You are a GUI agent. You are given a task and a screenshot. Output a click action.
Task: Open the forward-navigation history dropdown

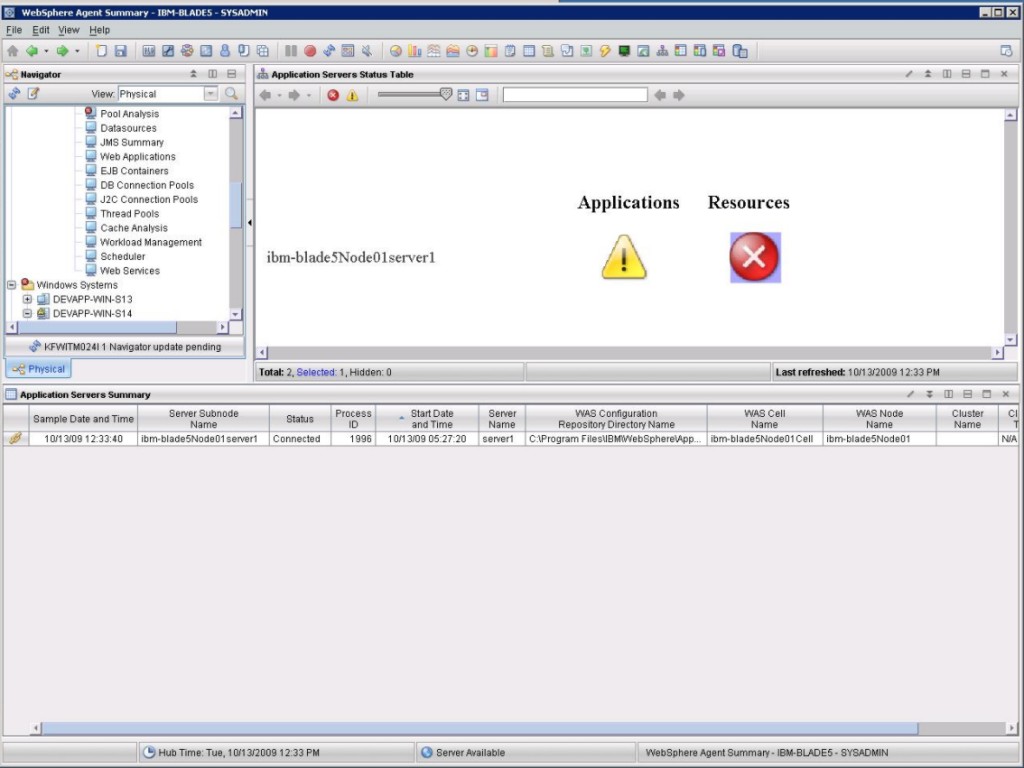pos(76,50)
